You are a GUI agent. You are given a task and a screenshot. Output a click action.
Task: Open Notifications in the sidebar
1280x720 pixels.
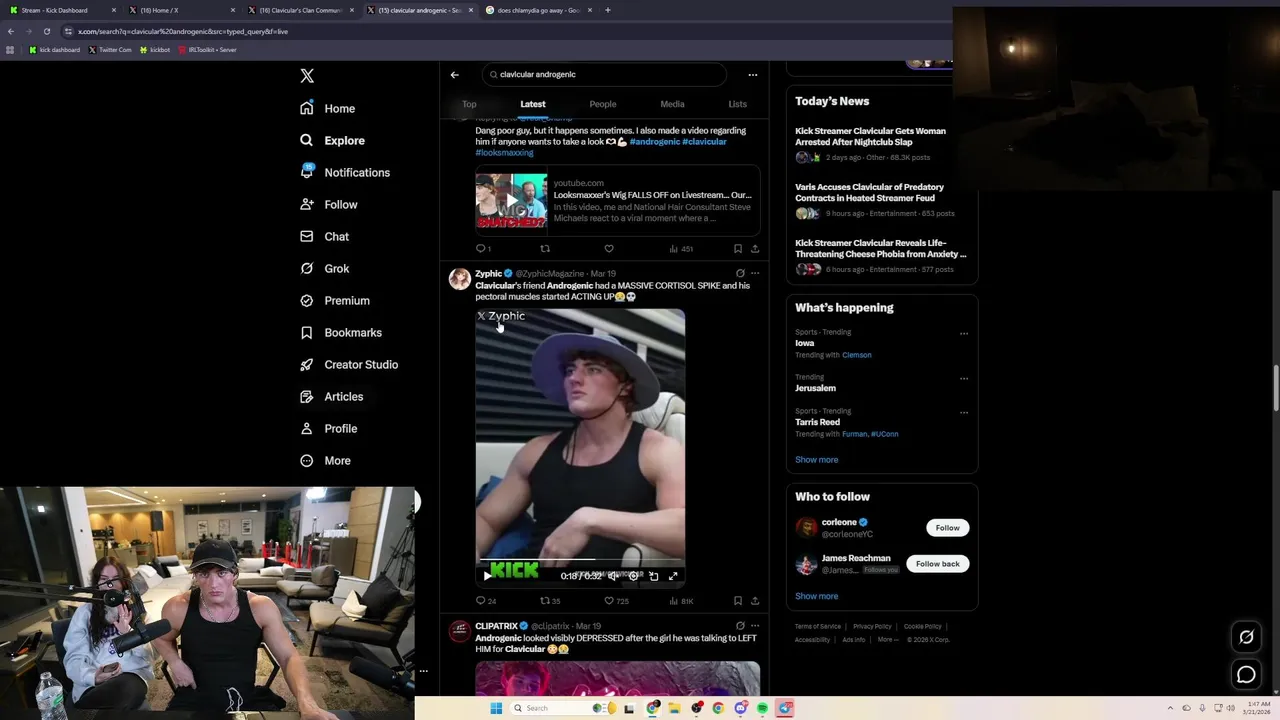(345, 172)
